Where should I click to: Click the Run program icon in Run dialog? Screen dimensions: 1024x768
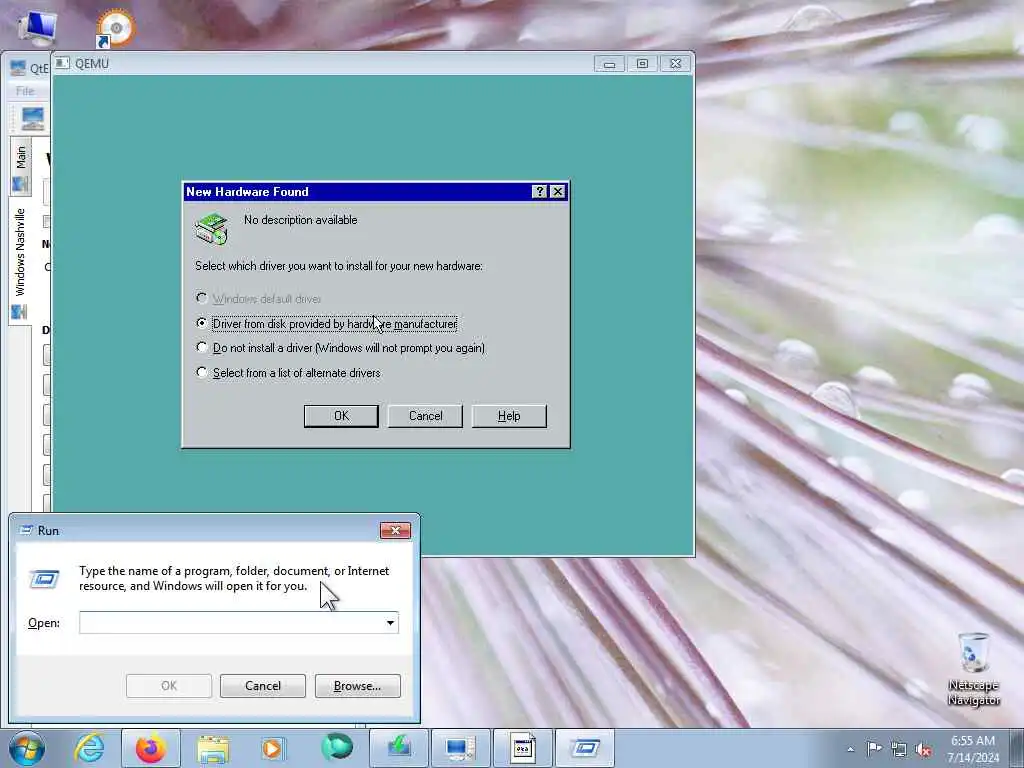44,579
